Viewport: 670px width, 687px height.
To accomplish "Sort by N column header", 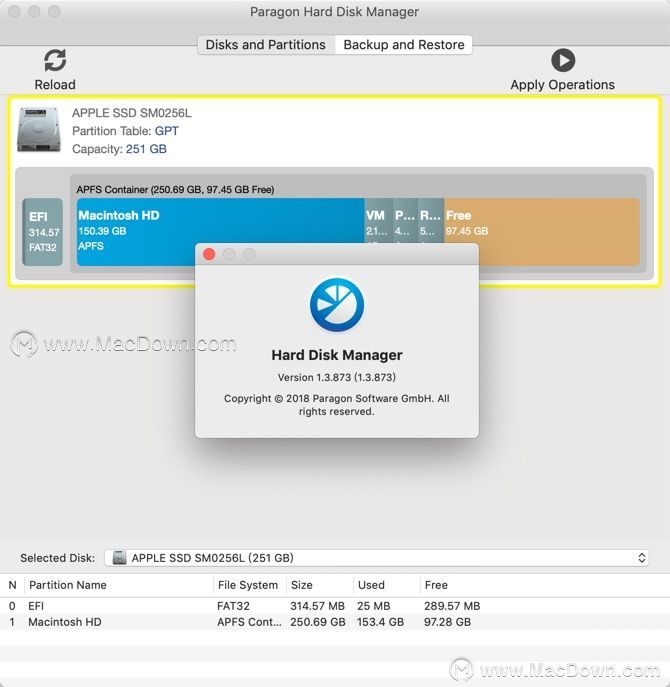I will 12,585.
